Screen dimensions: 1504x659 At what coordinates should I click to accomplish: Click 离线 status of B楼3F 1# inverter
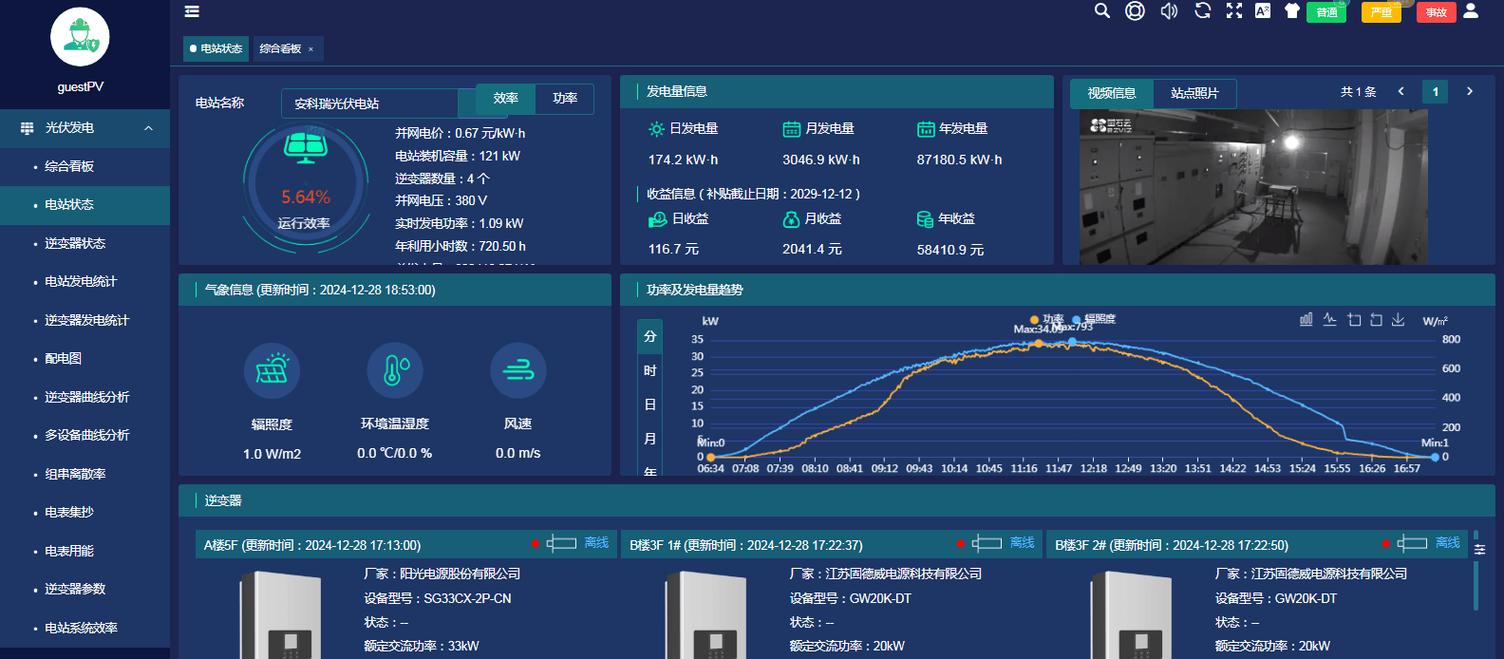[x=1022, y=543]
